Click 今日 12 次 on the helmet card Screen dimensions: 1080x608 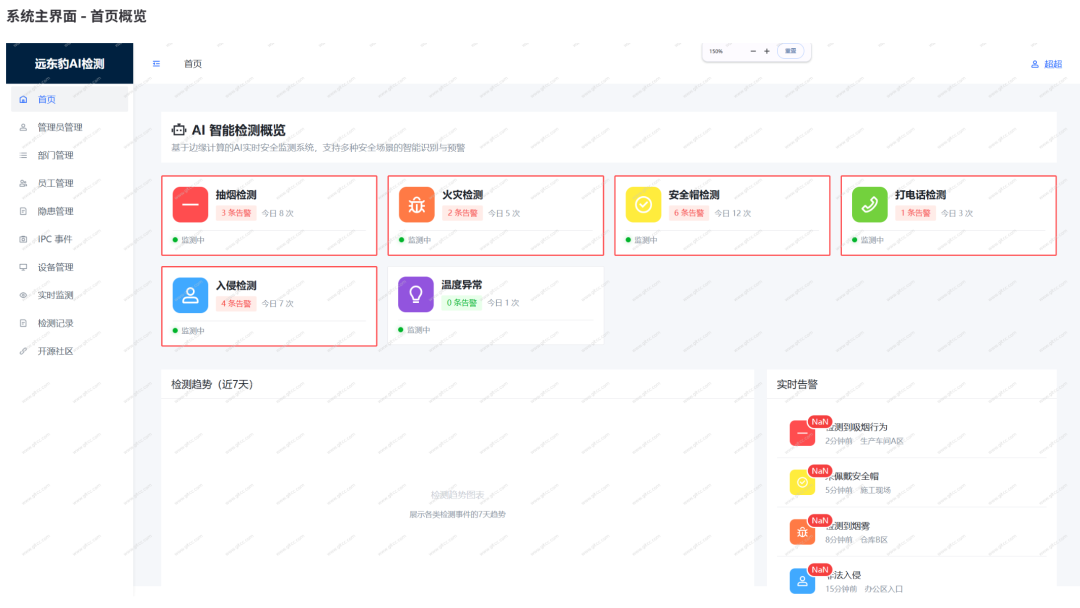tap(733, 213)
